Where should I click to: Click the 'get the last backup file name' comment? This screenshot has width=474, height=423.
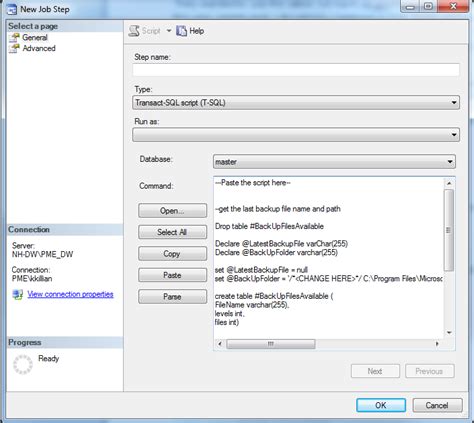coord(278,209)
